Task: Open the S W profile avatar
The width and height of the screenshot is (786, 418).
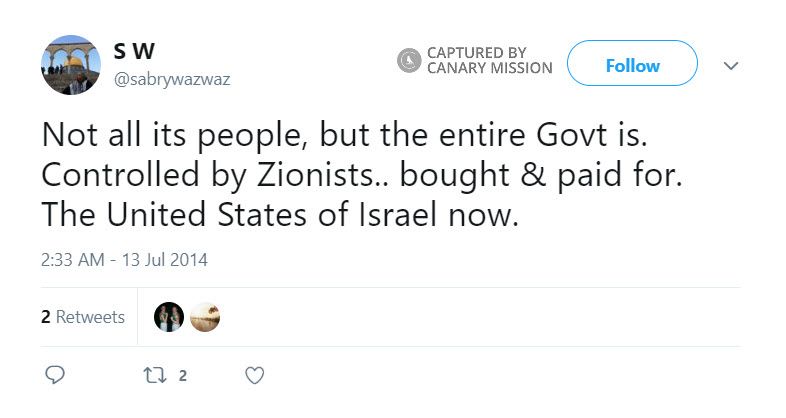Action: [70, 65]
